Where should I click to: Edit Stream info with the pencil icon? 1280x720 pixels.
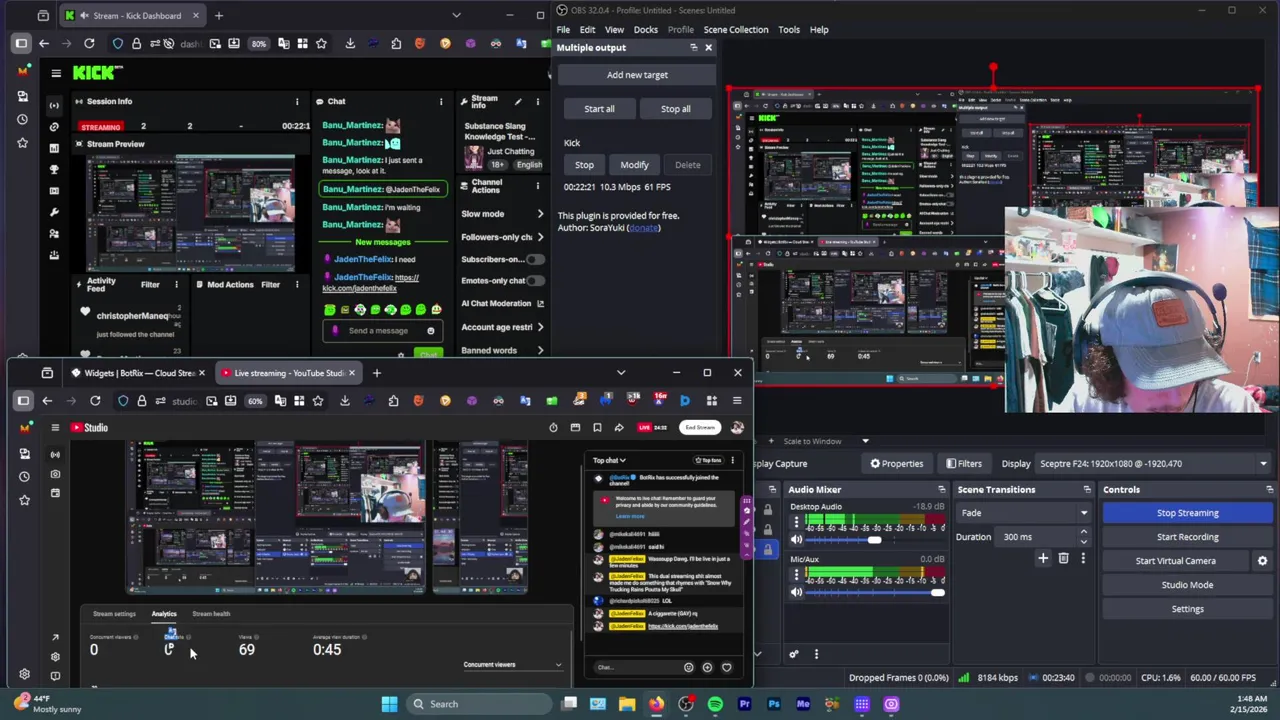click(x=518, y=101)
